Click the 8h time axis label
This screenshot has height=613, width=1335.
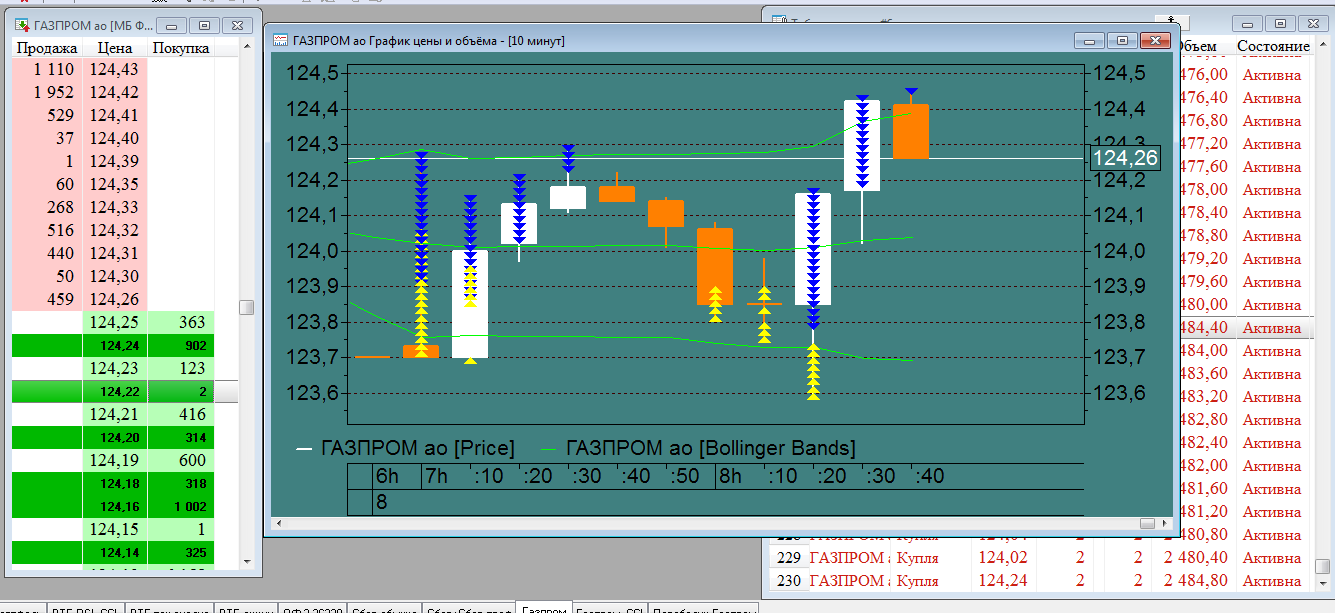coord(730,476)
